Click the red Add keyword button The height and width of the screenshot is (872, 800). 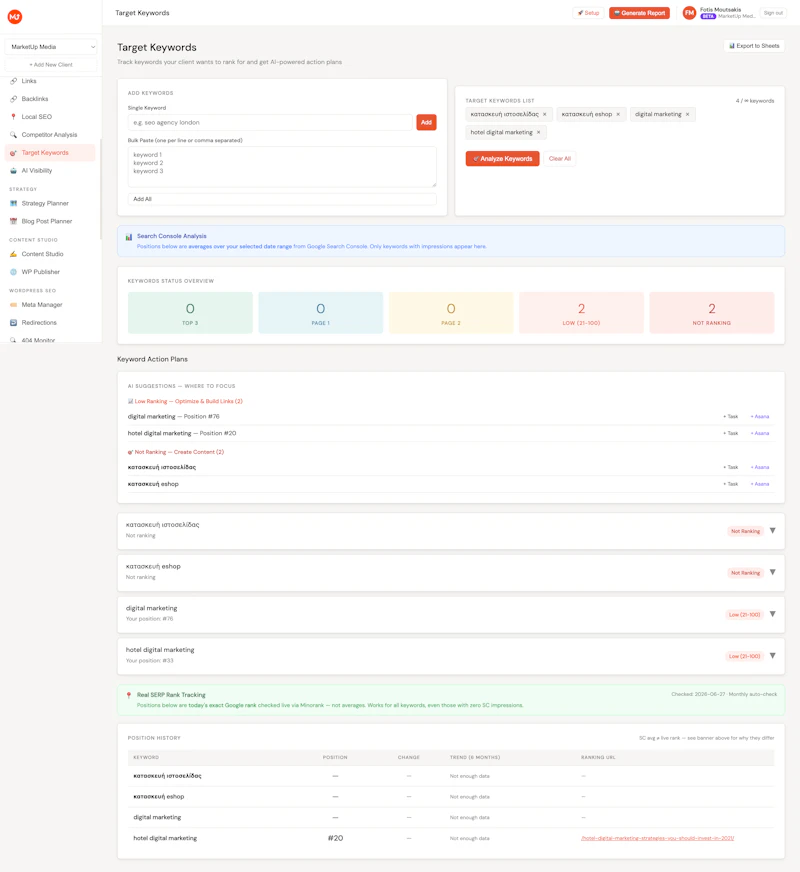(426, 122)
